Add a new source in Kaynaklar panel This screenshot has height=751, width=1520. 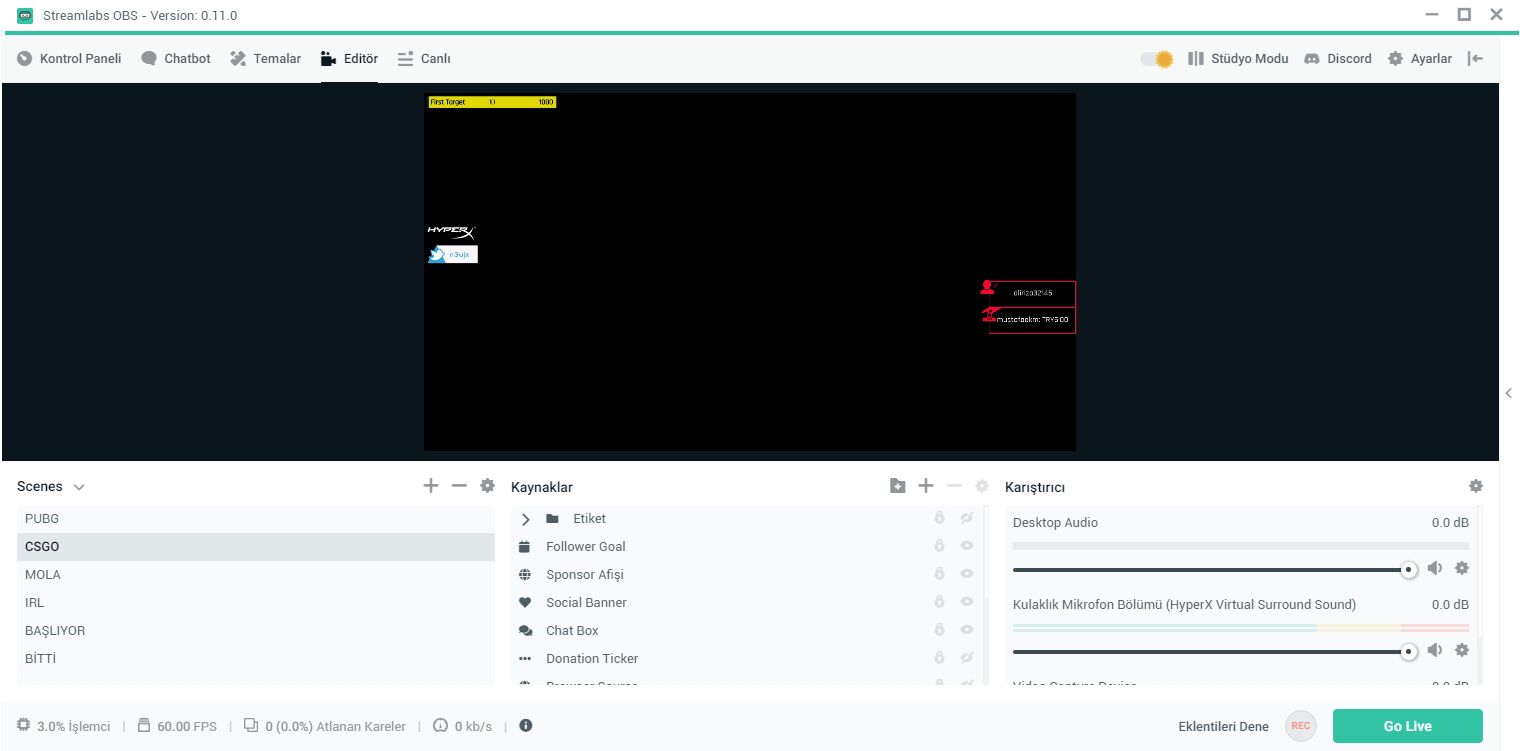tap(926, 486)
